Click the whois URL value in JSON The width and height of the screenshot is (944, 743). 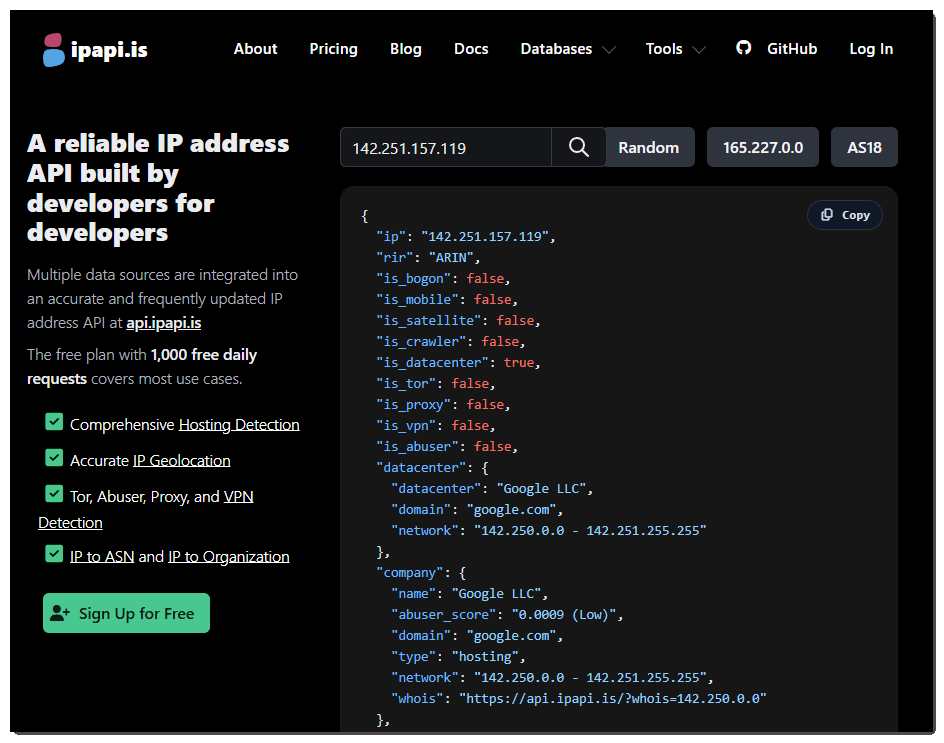[613, 698]
